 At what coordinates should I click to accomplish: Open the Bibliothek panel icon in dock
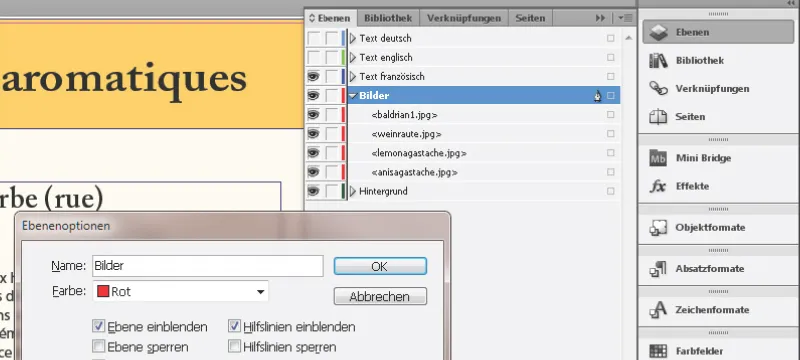[x=658, y=61]
